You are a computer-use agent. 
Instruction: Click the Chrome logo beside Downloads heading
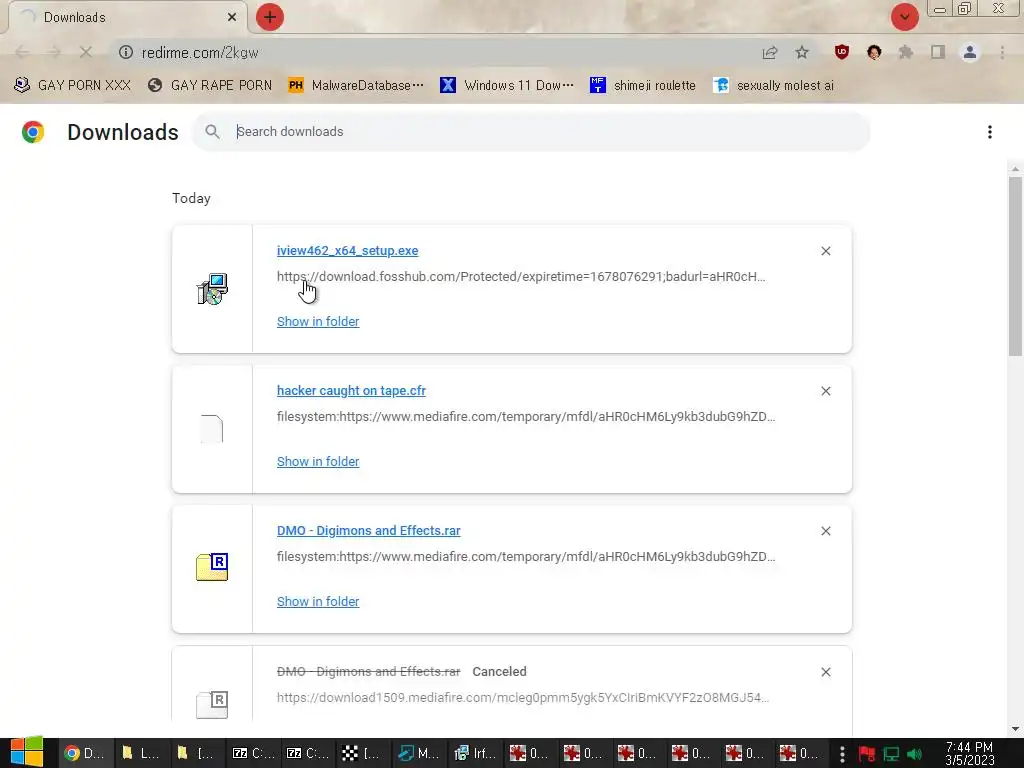click(33, 132)
